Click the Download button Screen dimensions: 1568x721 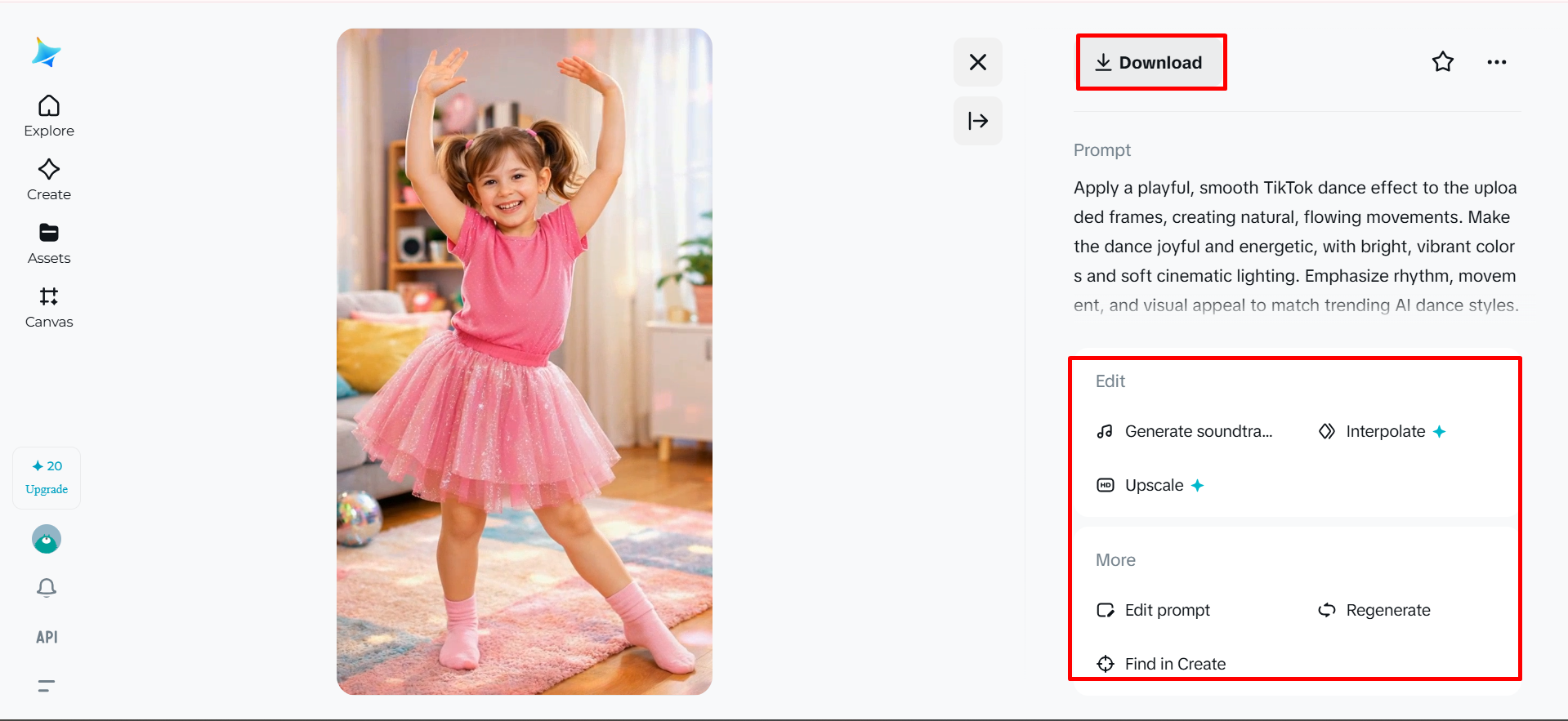click(1150, 62)
